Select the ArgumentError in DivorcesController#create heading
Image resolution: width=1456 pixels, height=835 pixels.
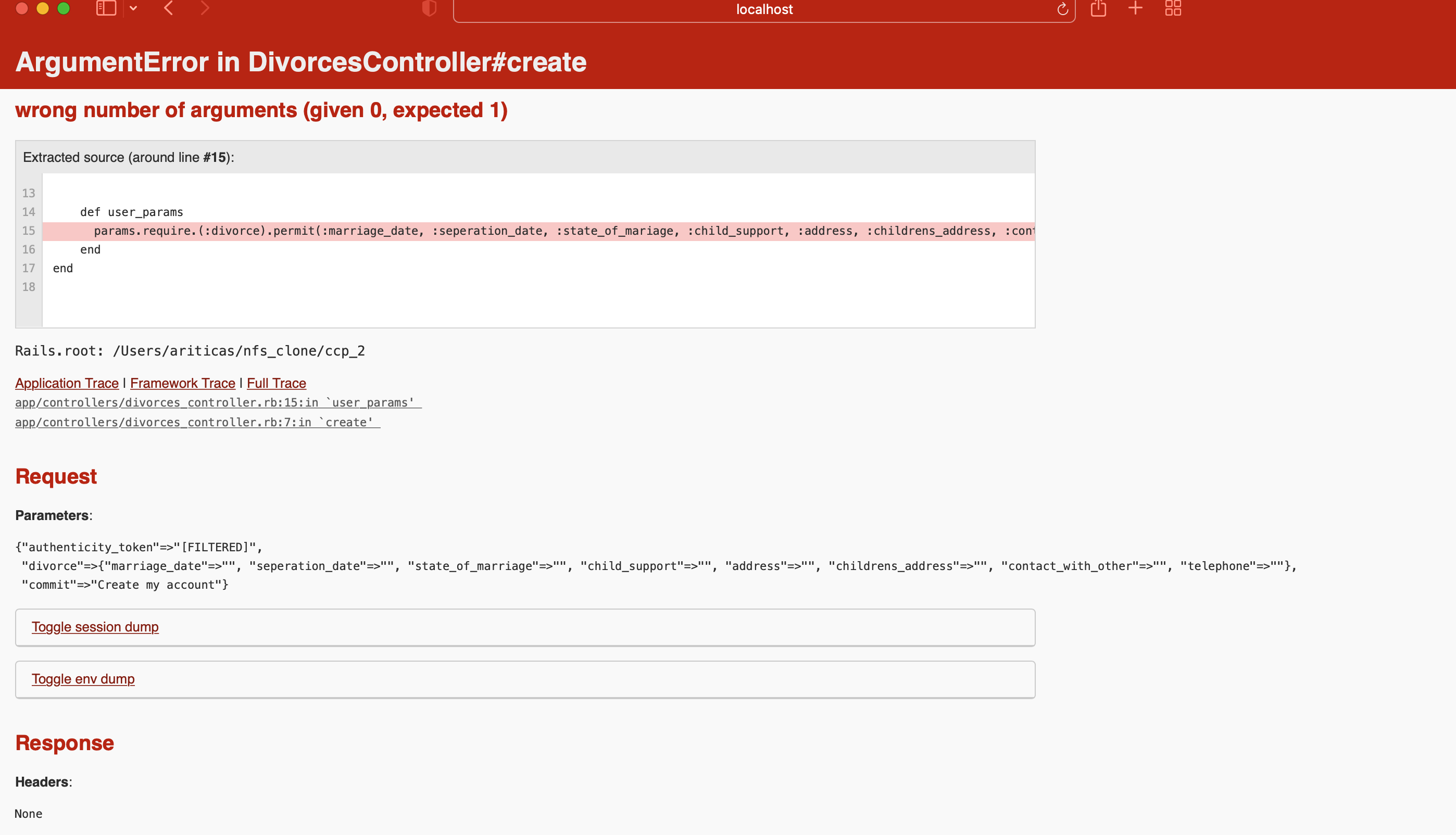coord(300,62)
